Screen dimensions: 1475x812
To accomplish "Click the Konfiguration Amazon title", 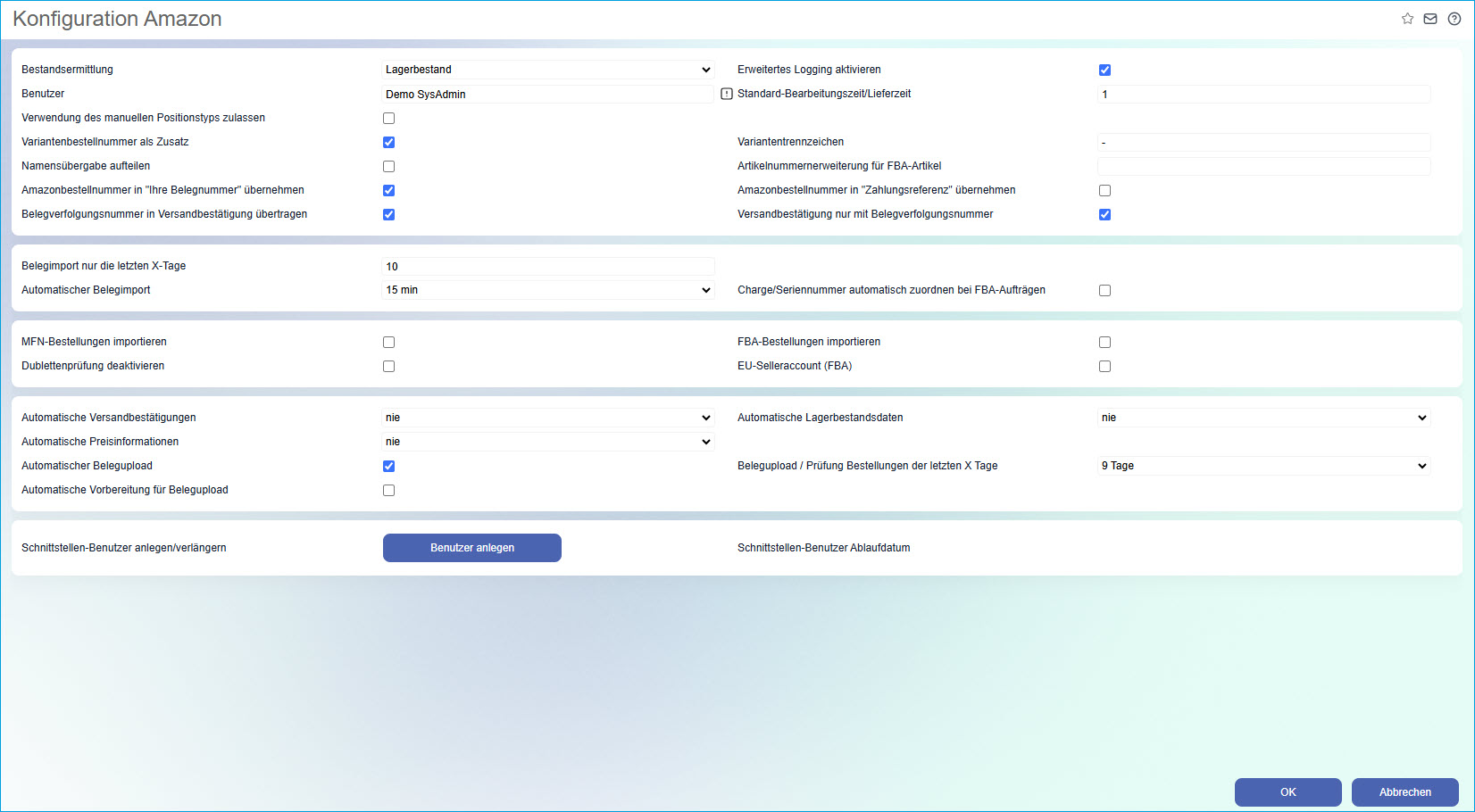I will pos(117,19).
